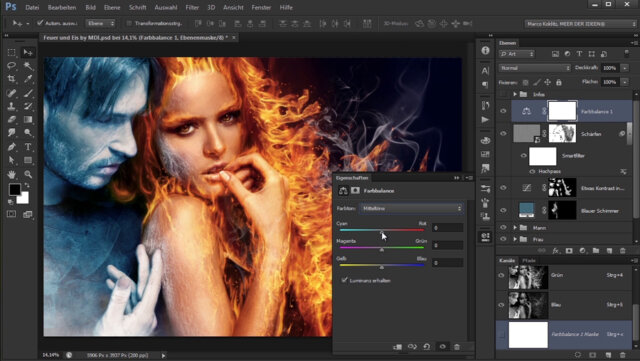
Task: Select the Eraser tool
Action: (11, 119)
